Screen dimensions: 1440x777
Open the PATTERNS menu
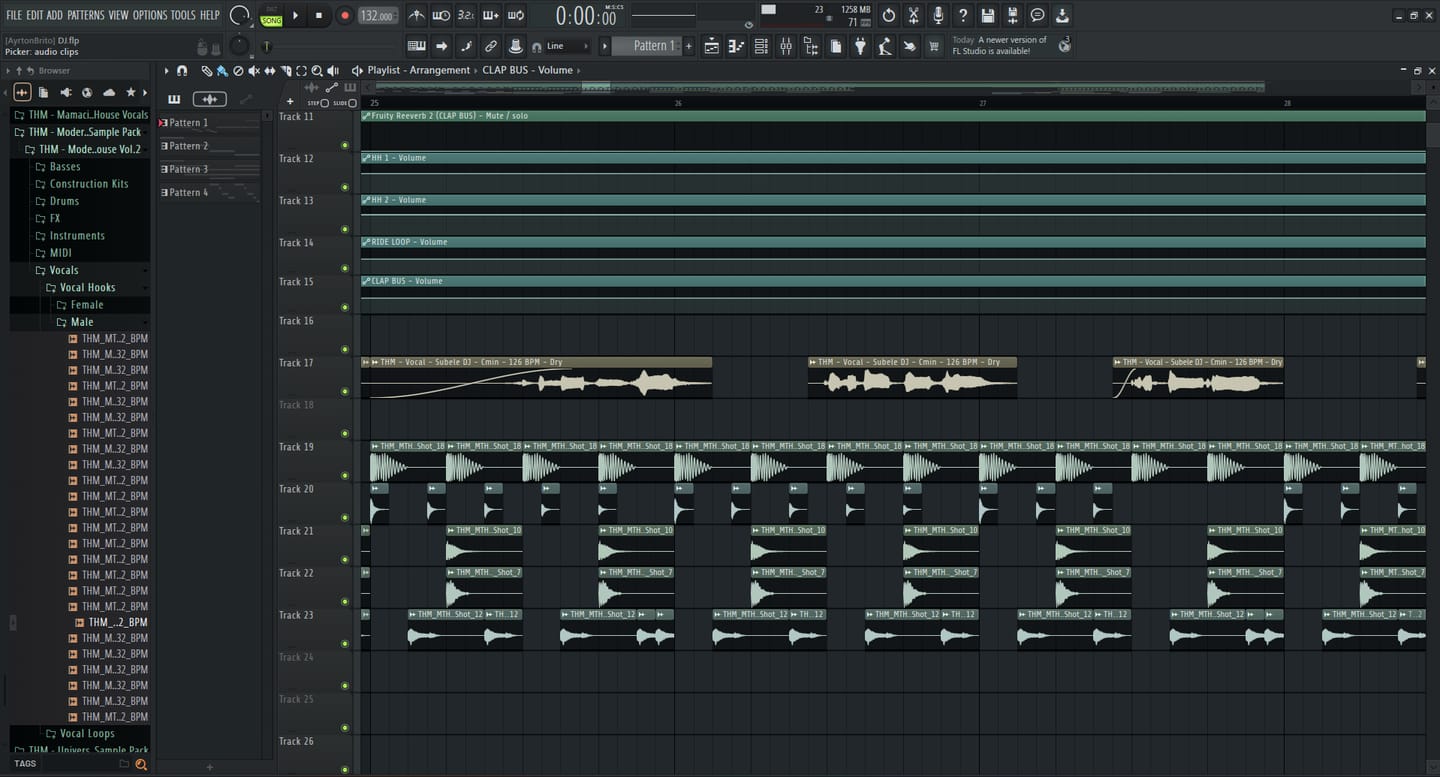(x=85, y=15)
